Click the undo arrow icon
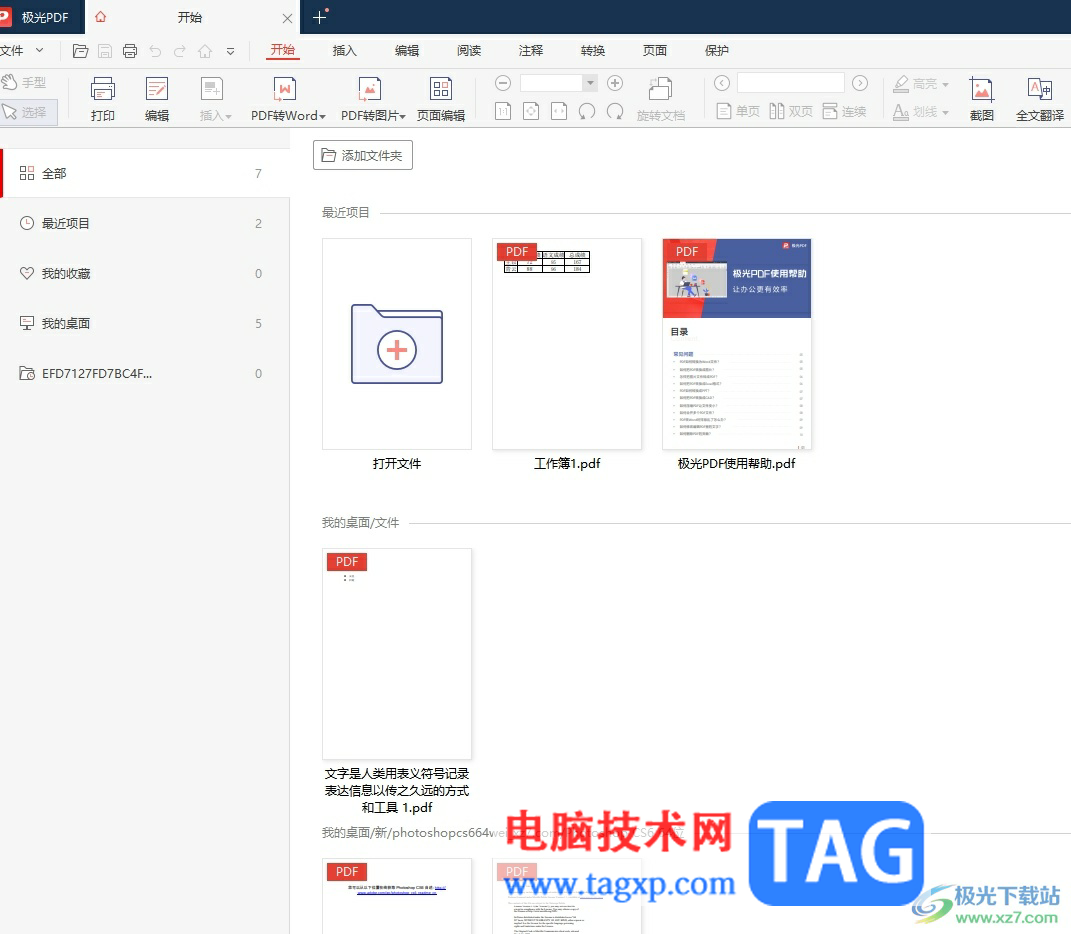 click(155, 51)
